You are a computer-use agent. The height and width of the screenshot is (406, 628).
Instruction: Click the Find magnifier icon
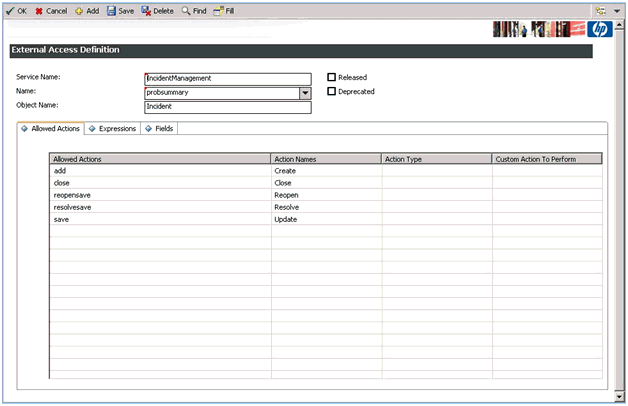(186, 11)
